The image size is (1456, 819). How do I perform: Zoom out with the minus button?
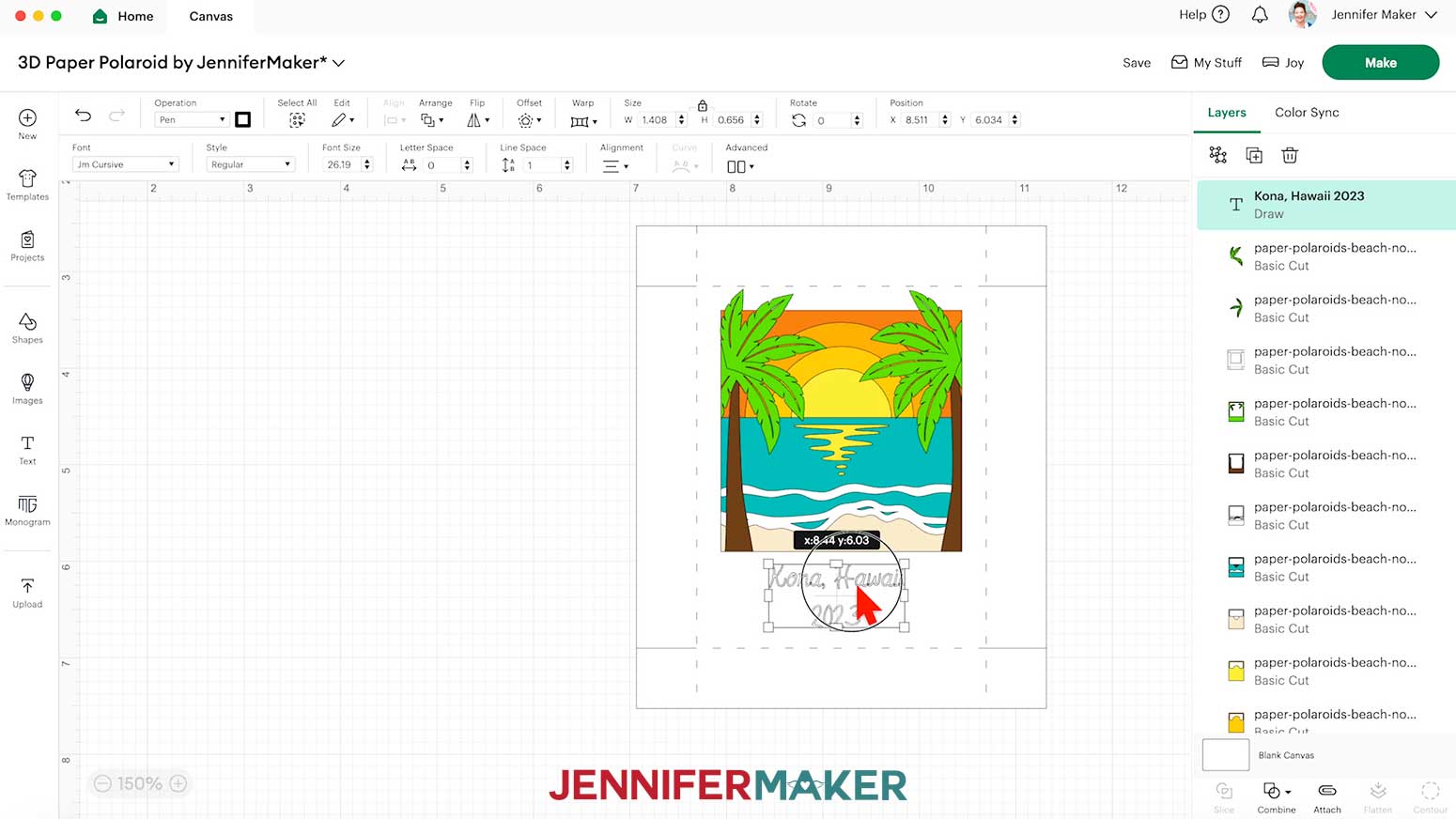point(102,783)
